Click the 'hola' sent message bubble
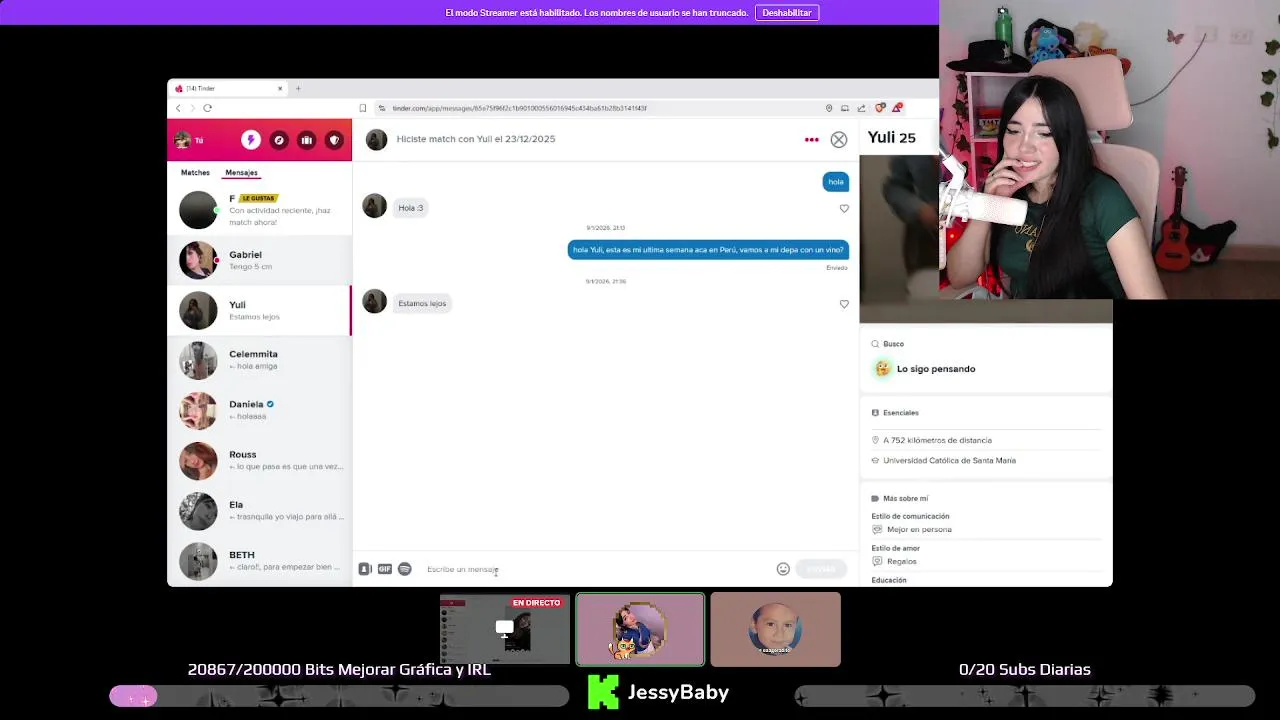 pos(836,182)
